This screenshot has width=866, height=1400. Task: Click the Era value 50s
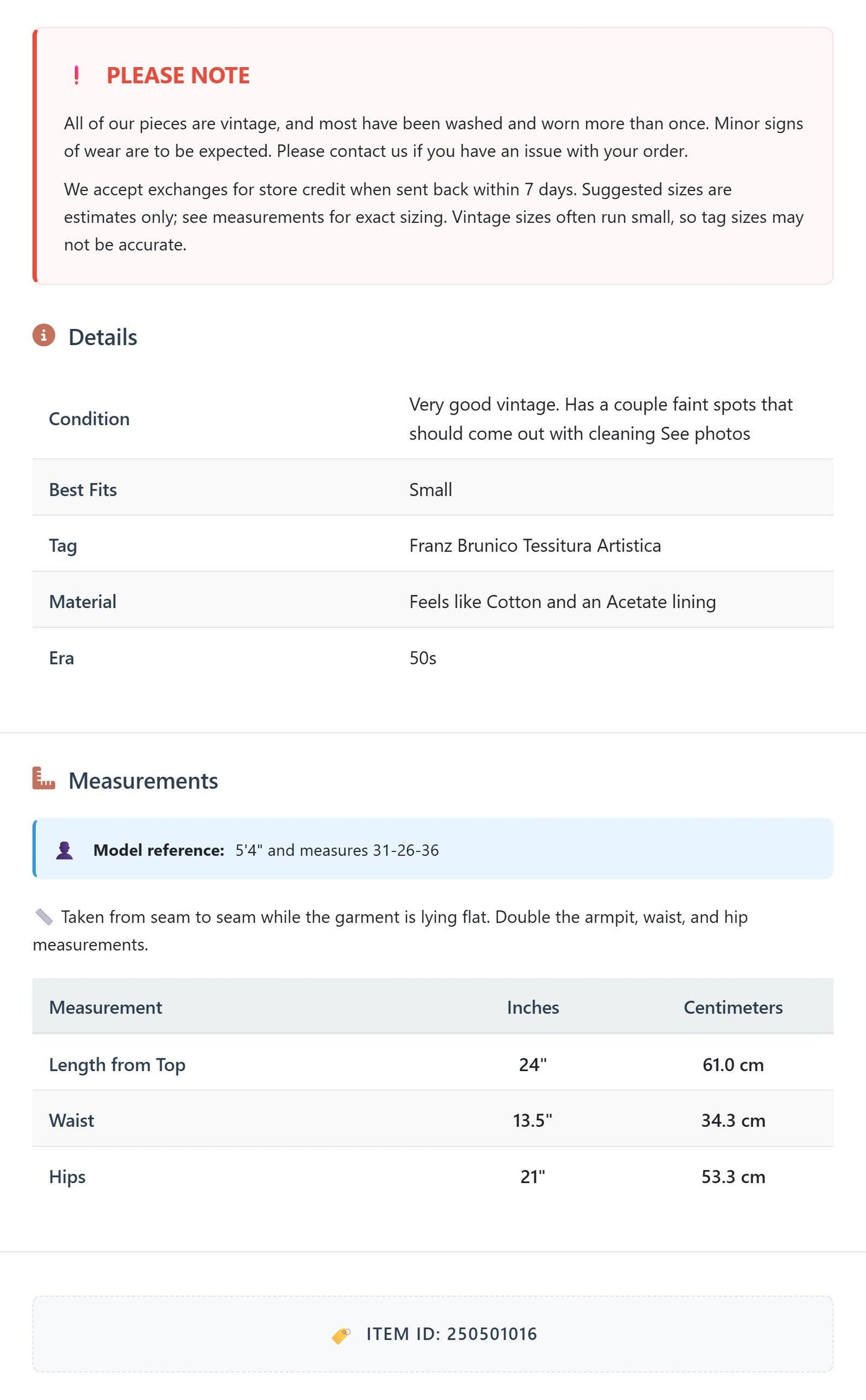pyautogui.click(x=423, y=658)
